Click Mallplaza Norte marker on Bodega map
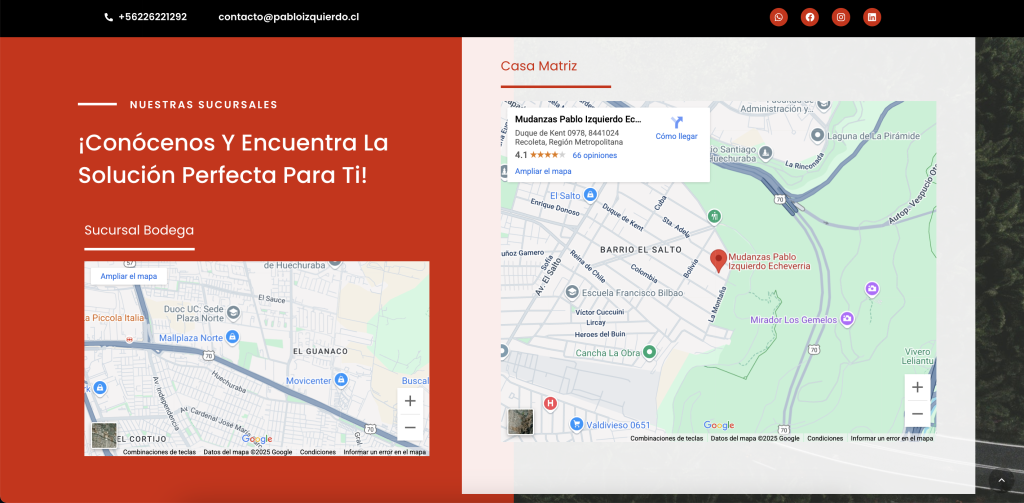This screenshot has width=1024, height=503. [232, 338]
